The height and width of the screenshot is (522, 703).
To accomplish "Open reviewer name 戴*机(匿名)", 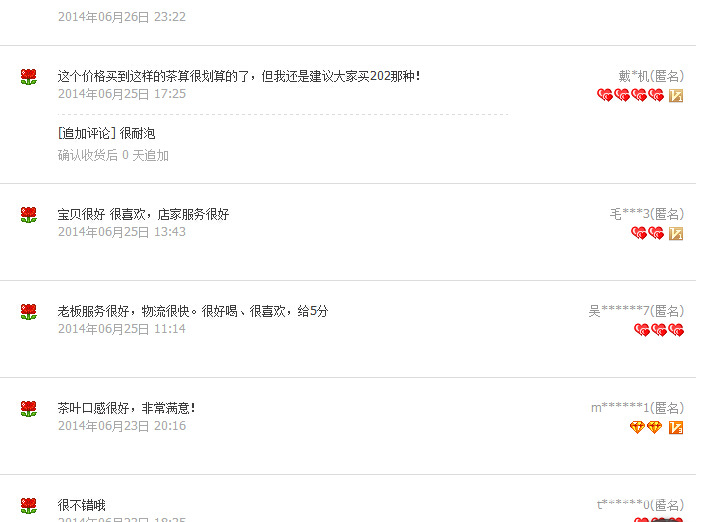I will [651, 76].
